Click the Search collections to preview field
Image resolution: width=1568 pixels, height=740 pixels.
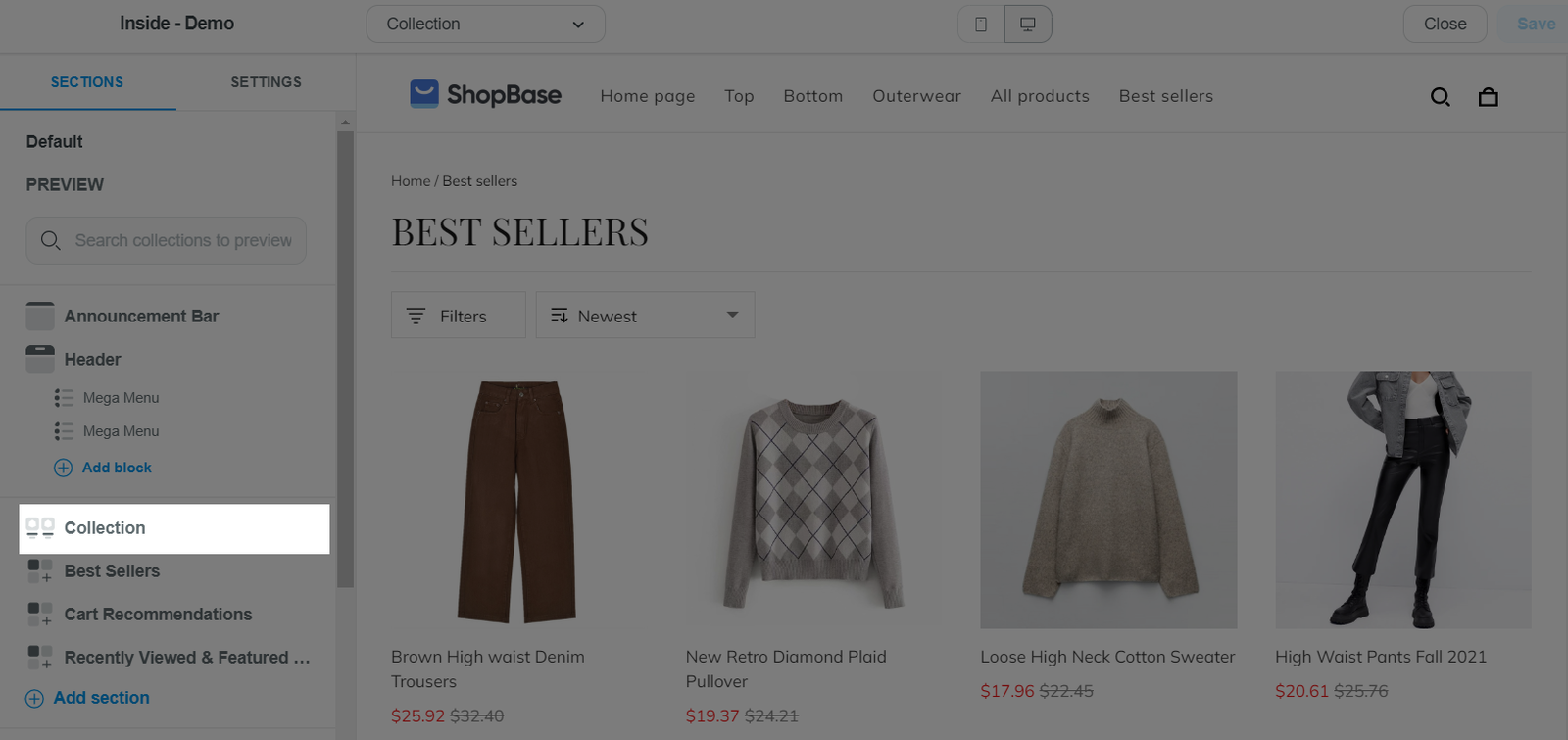coord(167,241)
